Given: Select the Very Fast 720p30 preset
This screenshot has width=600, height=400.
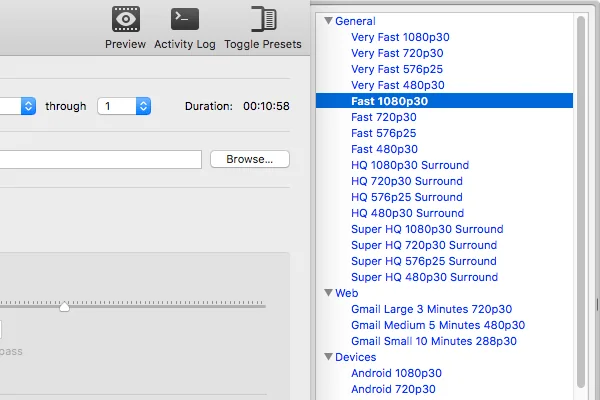Looking at the screenshot, I should (x=397, y=53).
